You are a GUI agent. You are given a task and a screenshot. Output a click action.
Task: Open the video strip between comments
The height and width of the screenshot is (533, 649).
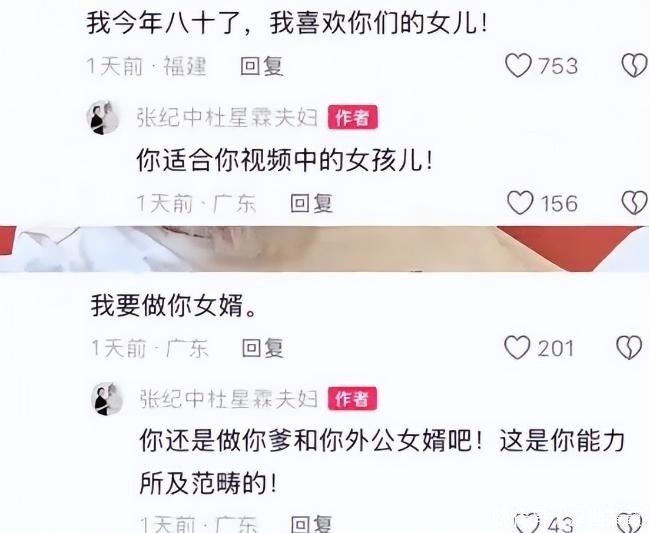[324, 249]
